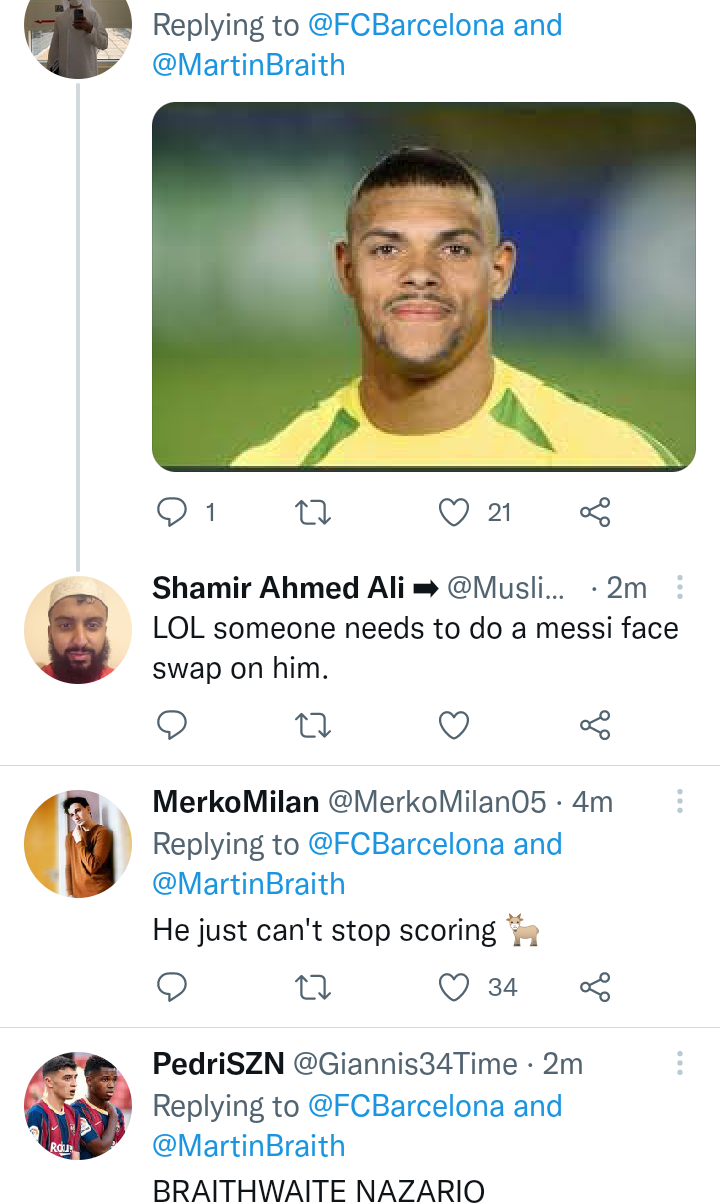View the footballer photo in yellow jersey
This screenshot has height=1204, width=720.
coord(424,286)
